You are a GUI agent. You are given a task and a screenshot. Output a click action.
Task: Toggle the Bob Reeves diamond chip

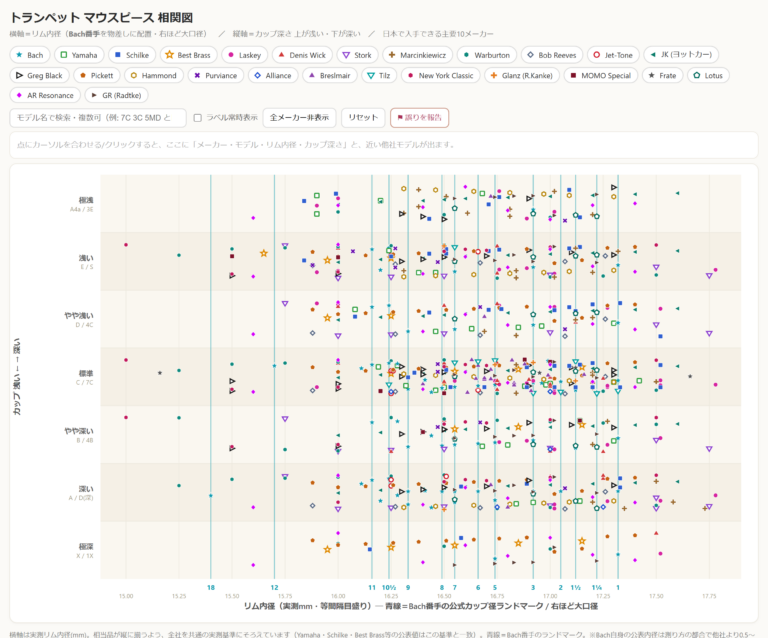tap(552, 55)
